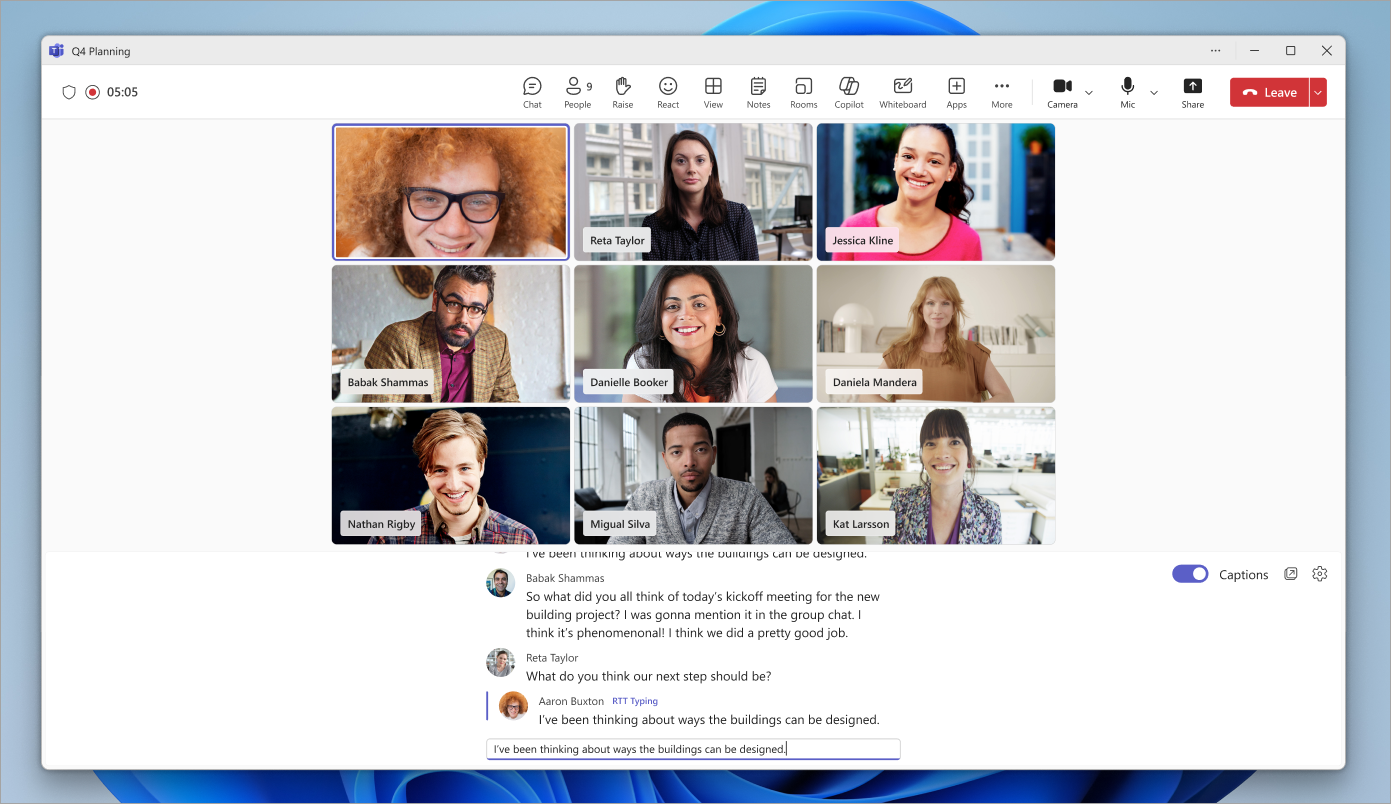Open the meeting Notes
1391x804 pixels.
point(758,91)
